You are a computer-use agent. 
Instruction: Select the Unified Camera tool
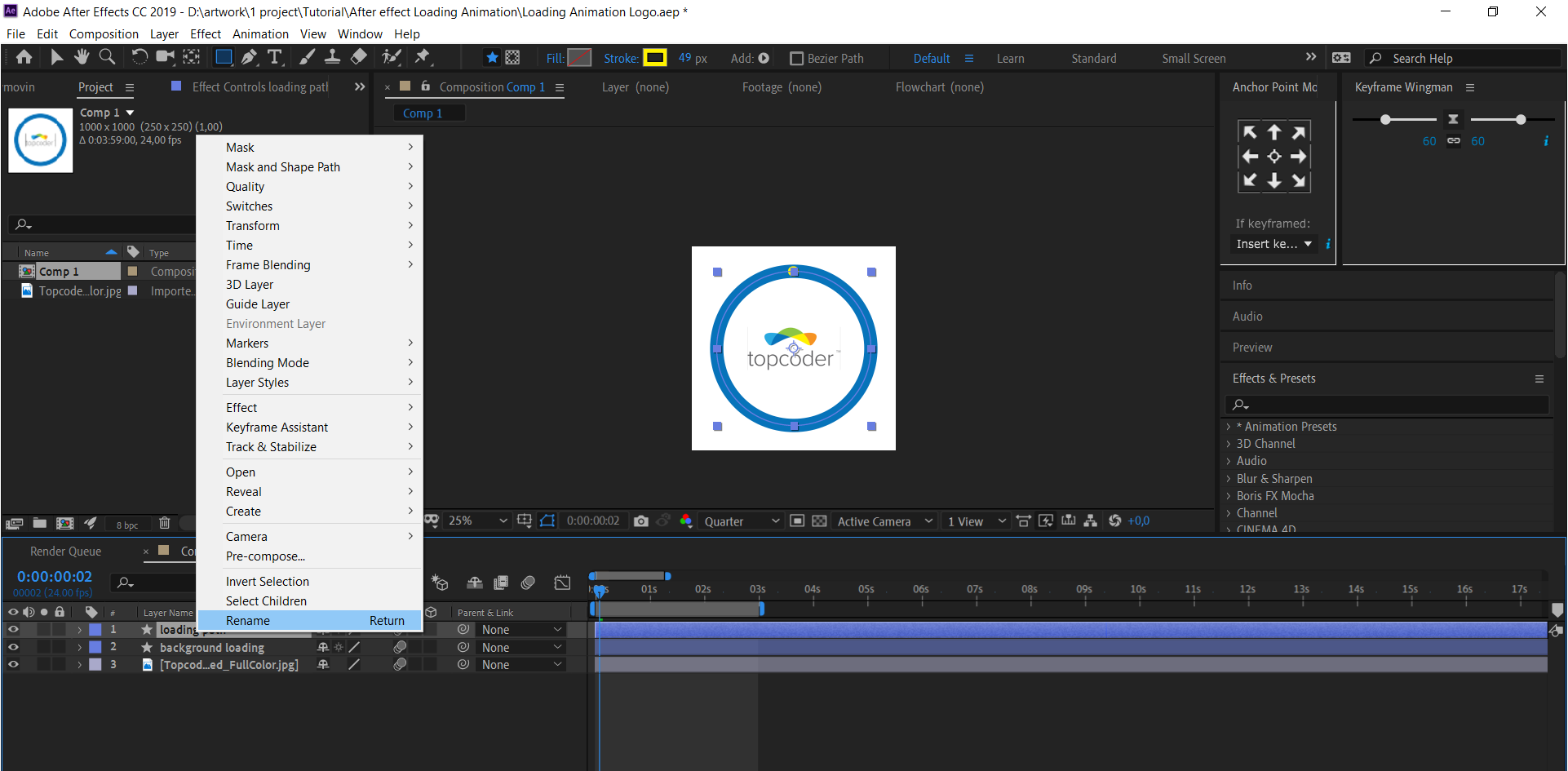(x=166, y=57)
